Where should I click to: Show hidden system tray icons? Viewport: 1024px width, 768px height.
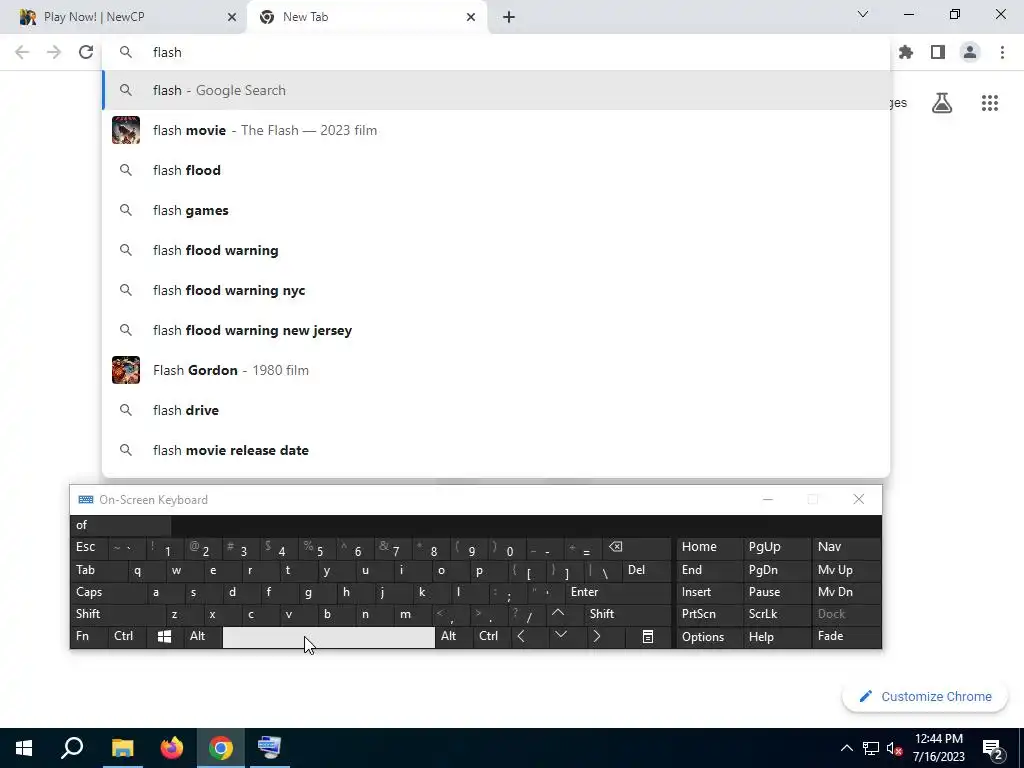click(846, 748)
